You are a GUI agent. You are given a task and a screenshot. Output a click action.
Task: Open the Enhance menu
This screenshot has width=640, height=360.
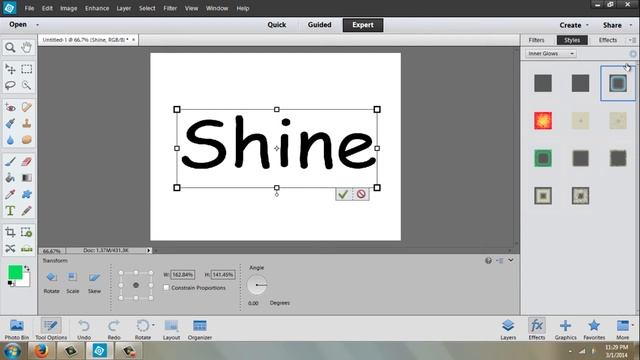click(x=97, y=8)
